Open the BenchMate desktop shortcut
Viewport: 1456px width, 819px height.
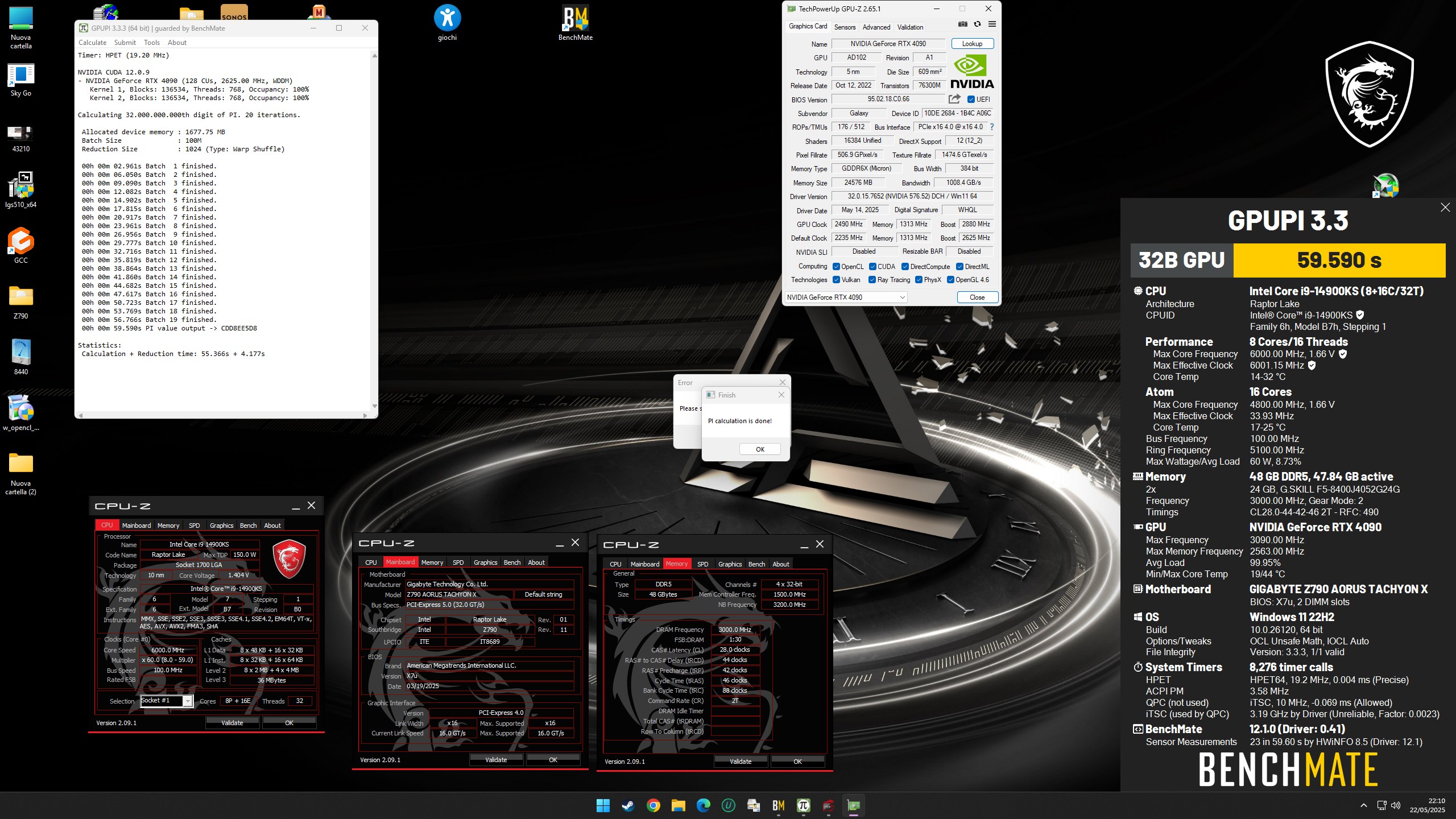pyautogui.click(x=575, y=23)
